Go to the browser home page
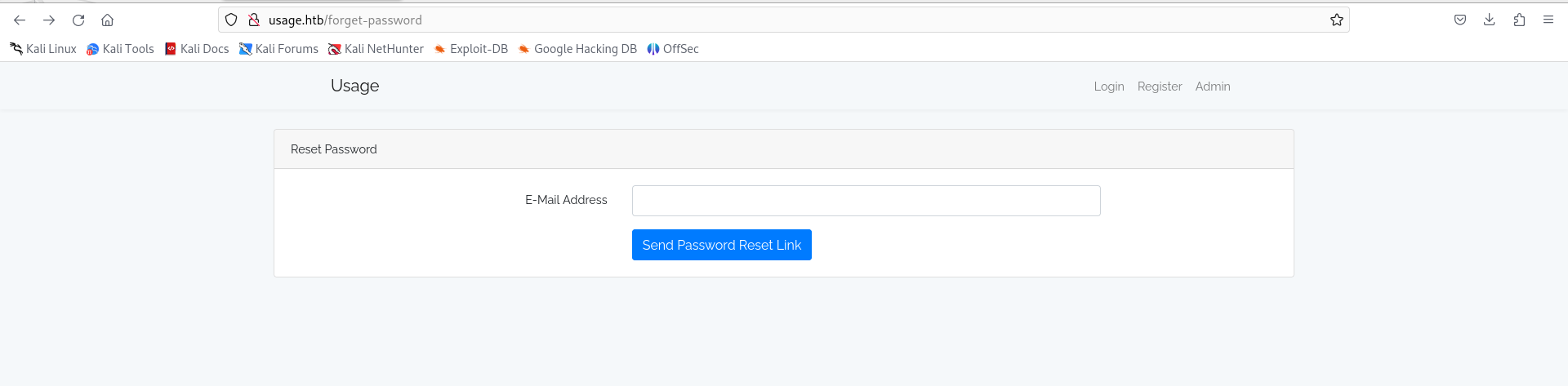This screenshot has width=1568, height=386. (x=107, y=20)
